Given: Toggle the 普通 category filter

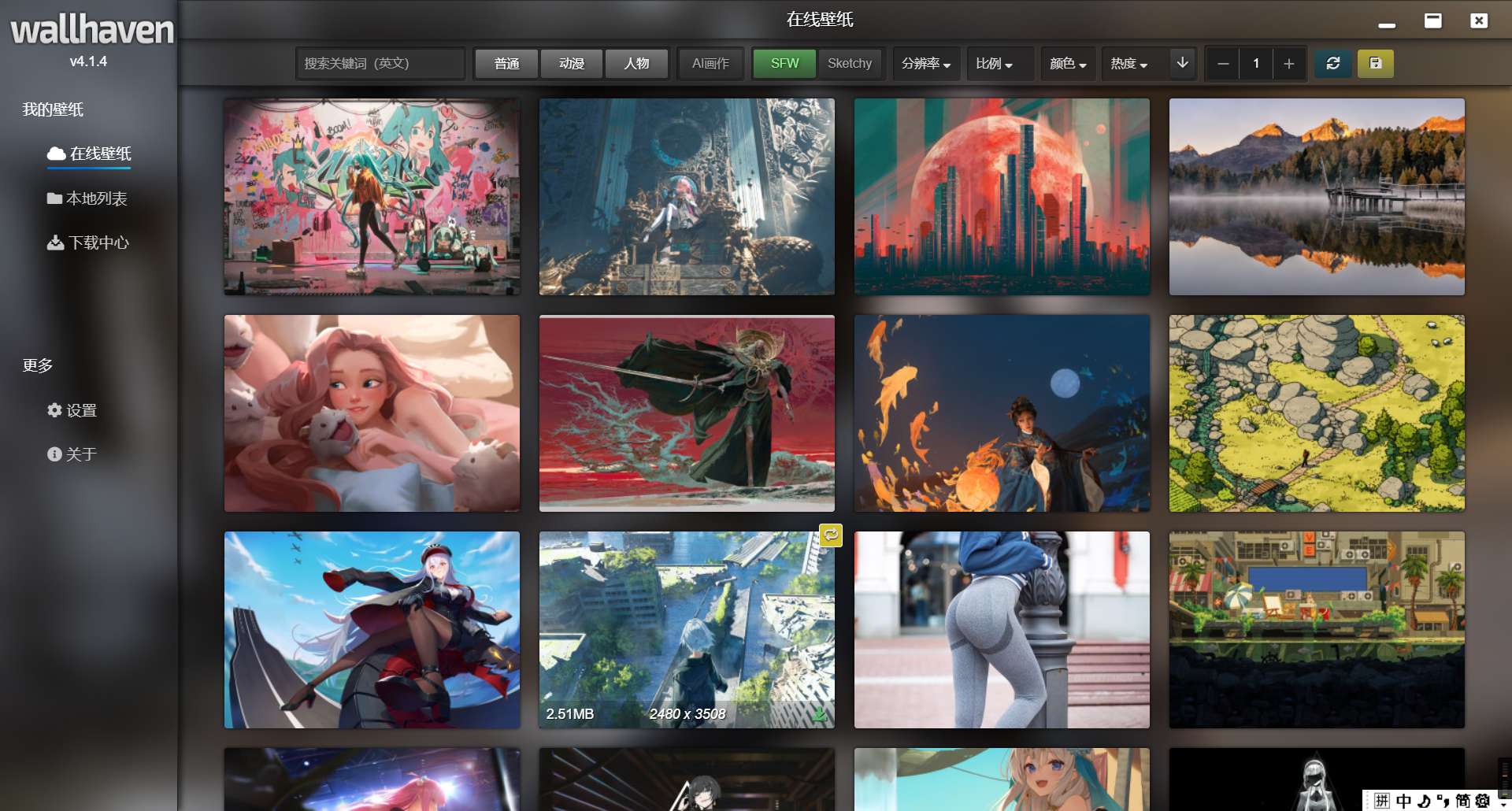Looking at the screenshot, I should pos(506,63).
